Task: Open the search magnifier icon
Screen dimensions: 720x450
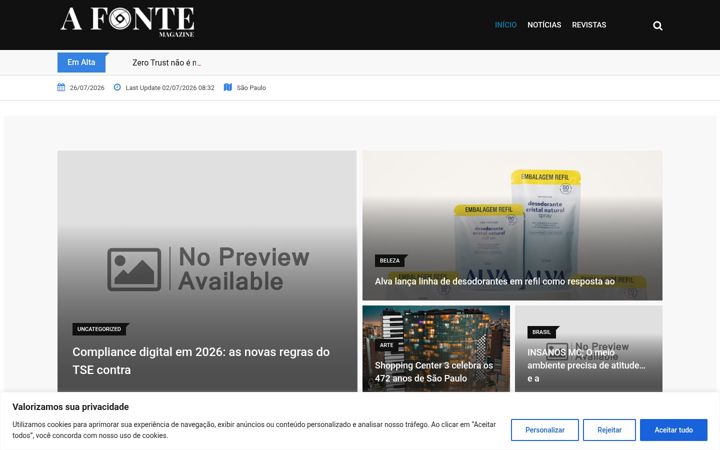Action: [x=658, y=26]
